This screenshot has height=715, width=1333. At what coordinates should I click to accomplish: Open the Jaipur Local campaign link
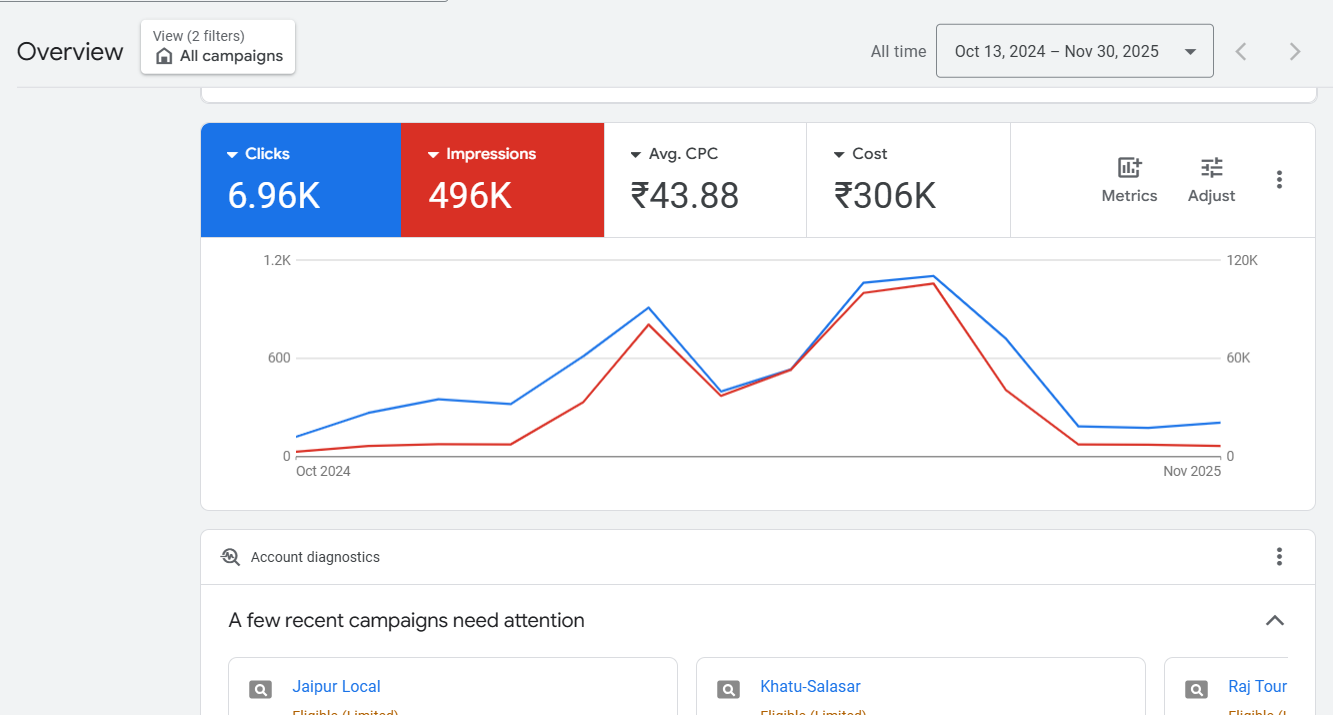point(336,687)
